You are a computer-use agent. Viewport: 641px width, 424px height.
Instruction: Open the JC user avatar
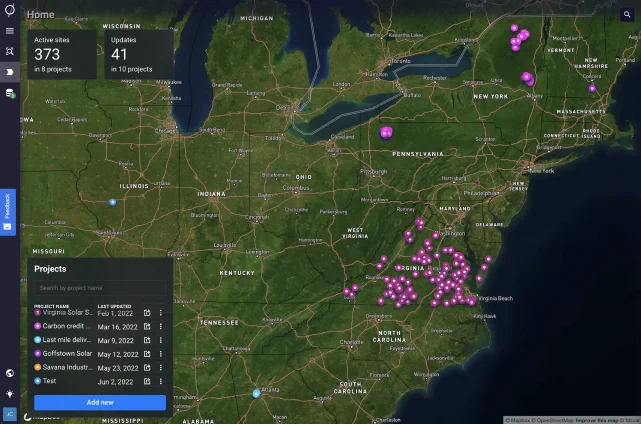coord(10,414)
